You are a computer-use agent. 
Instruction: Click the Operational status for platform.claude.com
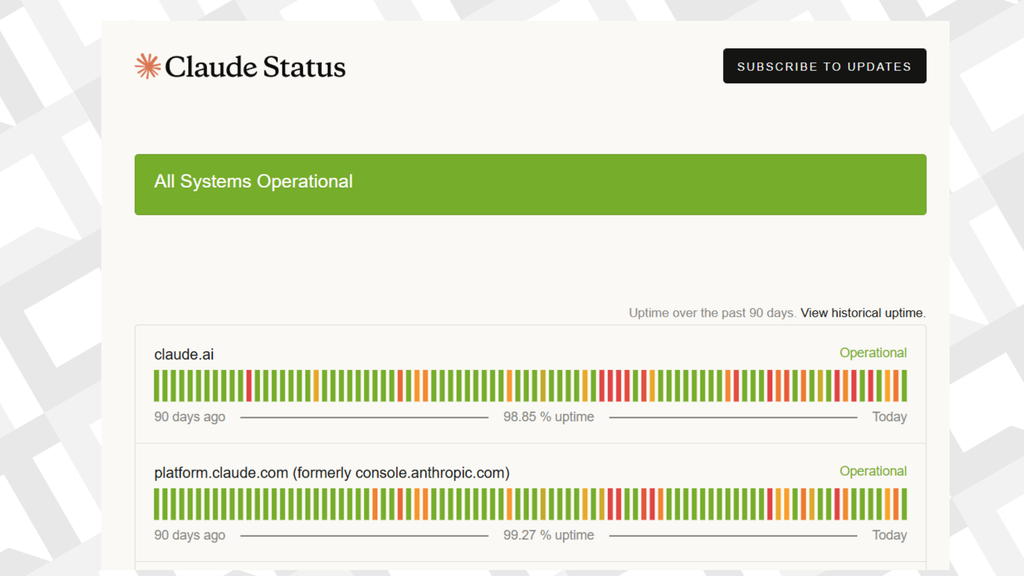point(872,471)
